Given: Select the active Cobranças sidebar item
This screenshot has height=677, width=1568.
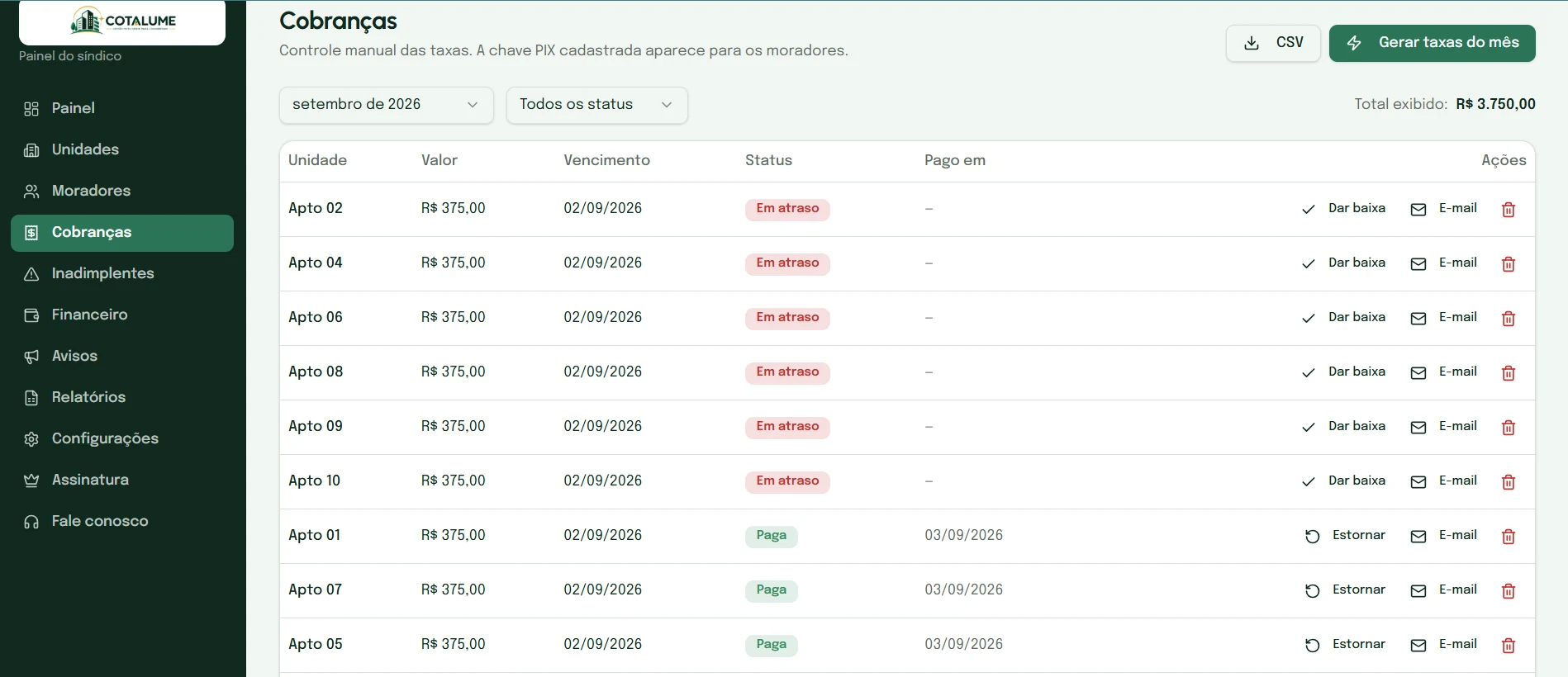Looking at the screenshot, I should 122,233.
